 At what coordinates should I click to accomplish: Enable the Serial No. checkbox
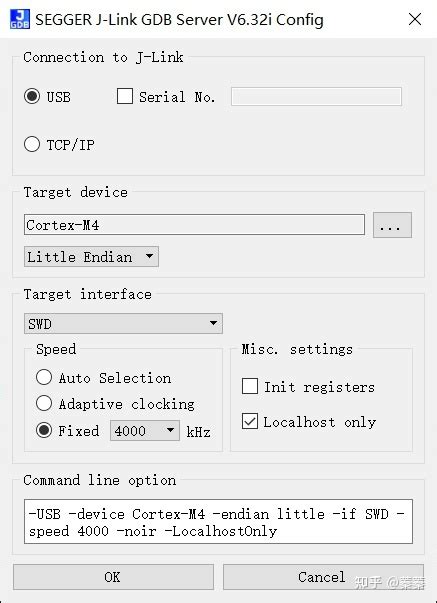[125, 96]
